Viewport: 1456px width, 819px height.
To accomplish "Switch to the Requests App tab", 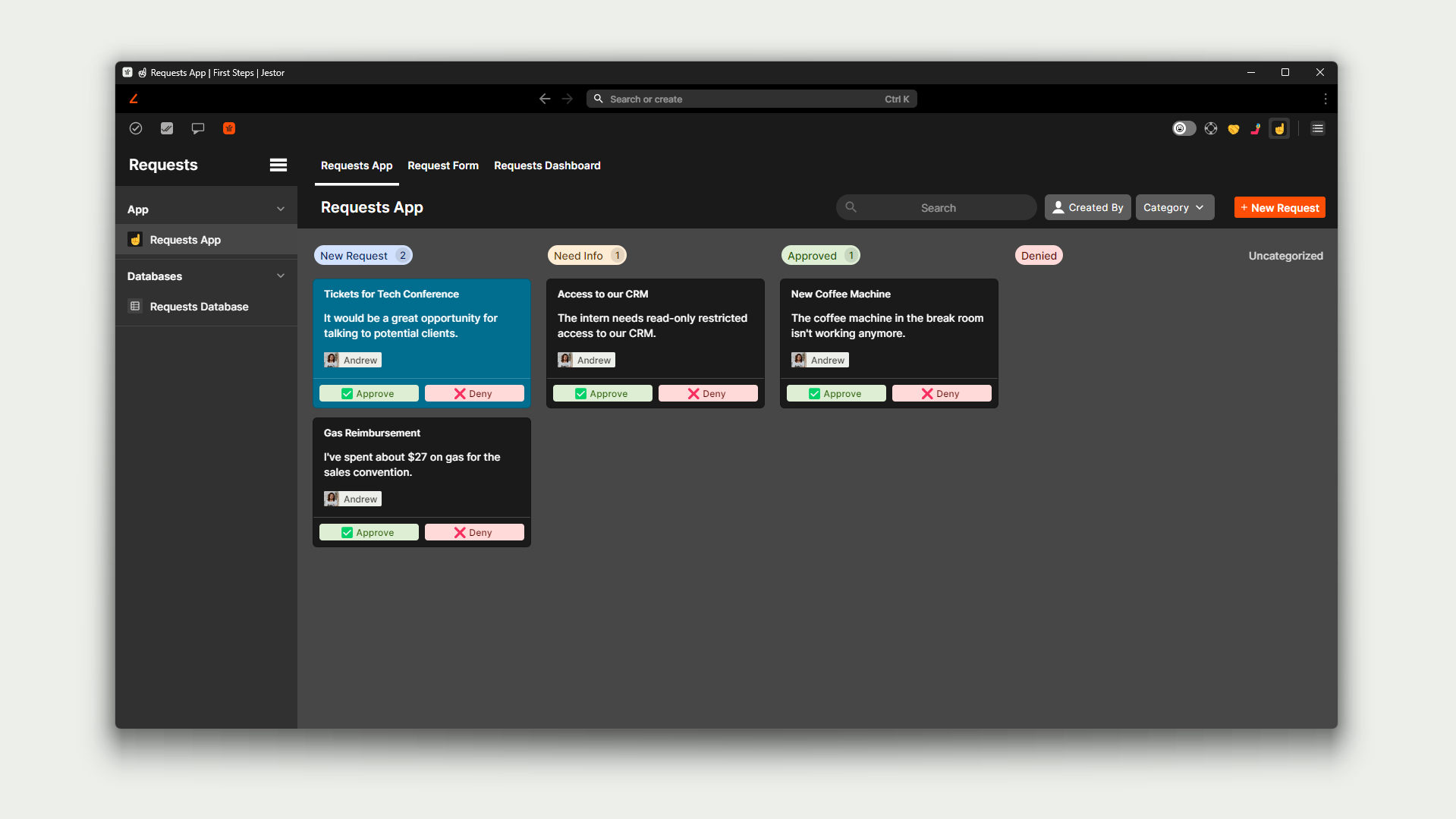I will pyautogui.click(x=357, y=165).
